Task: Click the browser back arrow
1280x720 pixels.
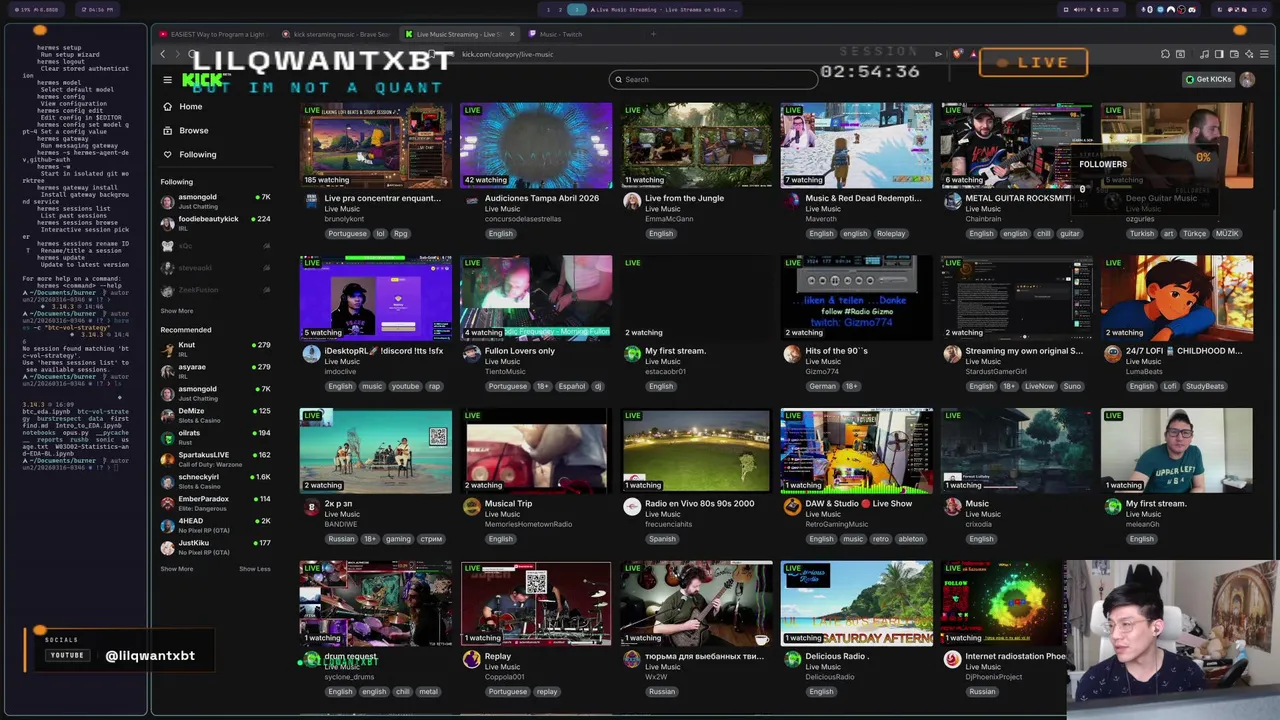Action: tap(163, 54)
